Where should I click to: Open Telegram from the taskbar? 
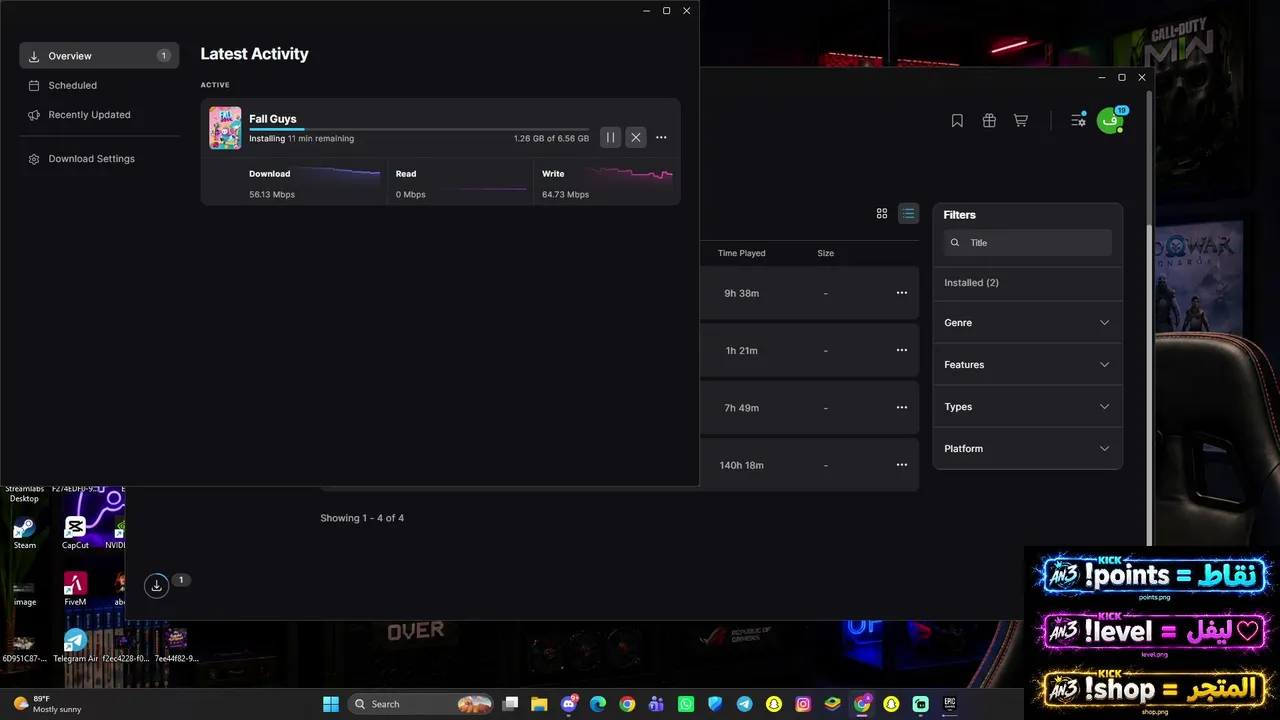(x=744, y=704)
